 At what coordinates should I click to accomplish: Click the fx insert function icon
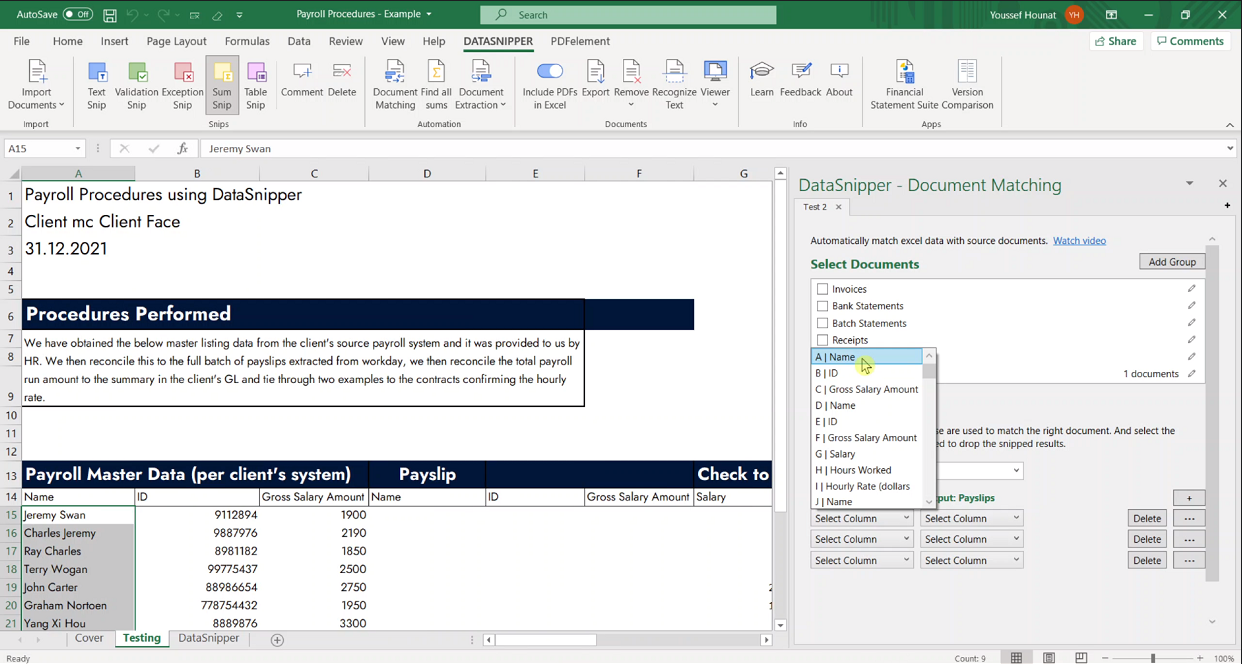coord(182,148)
